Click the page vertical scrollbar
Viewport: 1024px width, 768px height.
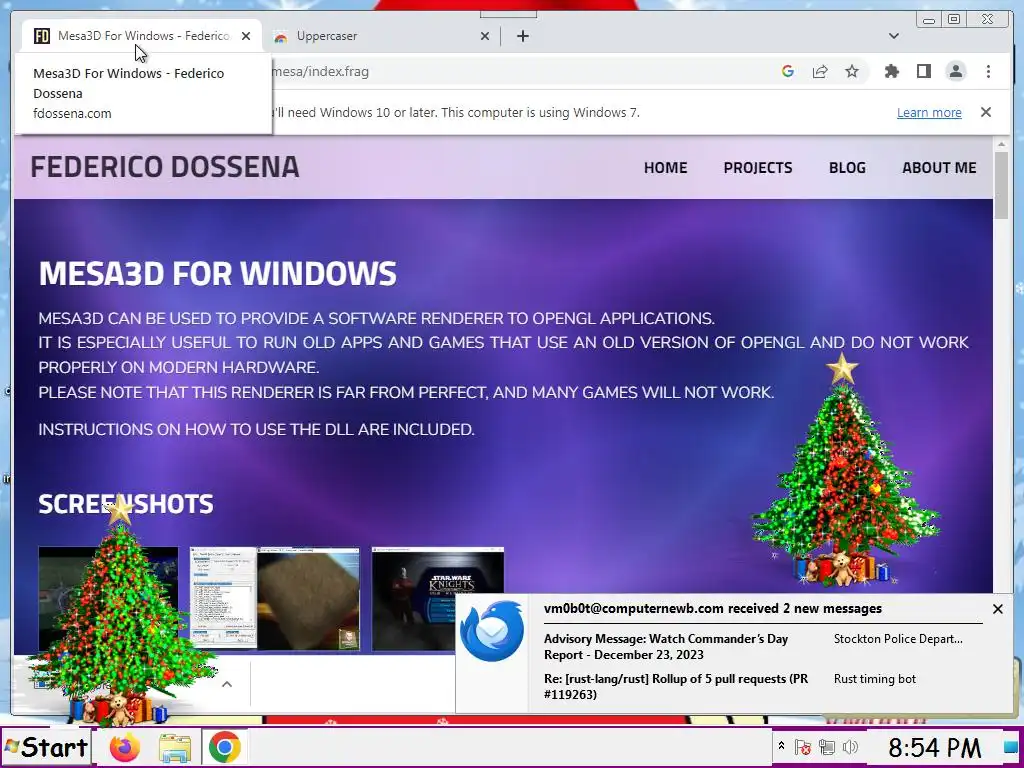1001,185
